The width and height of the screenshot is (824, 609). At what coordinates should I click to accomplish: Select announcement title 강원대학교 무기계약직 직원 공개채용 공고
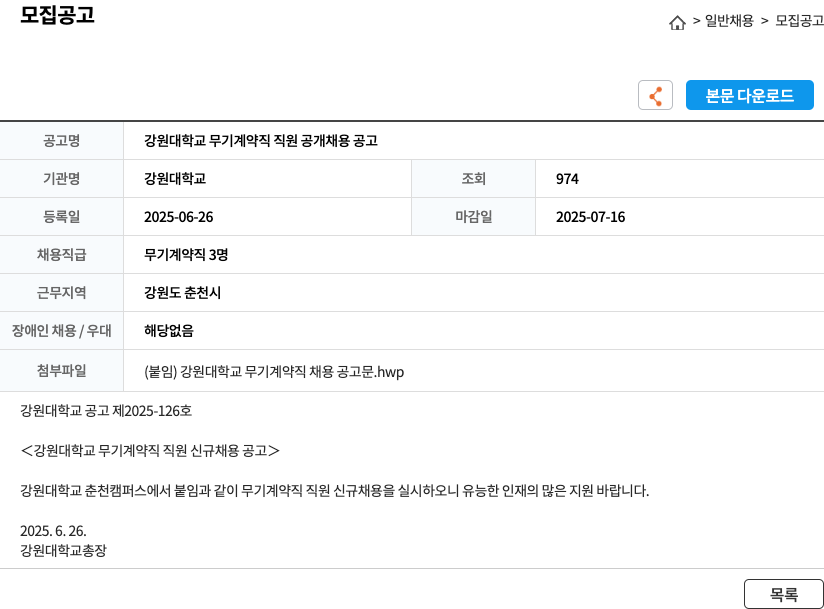point(261,141)
